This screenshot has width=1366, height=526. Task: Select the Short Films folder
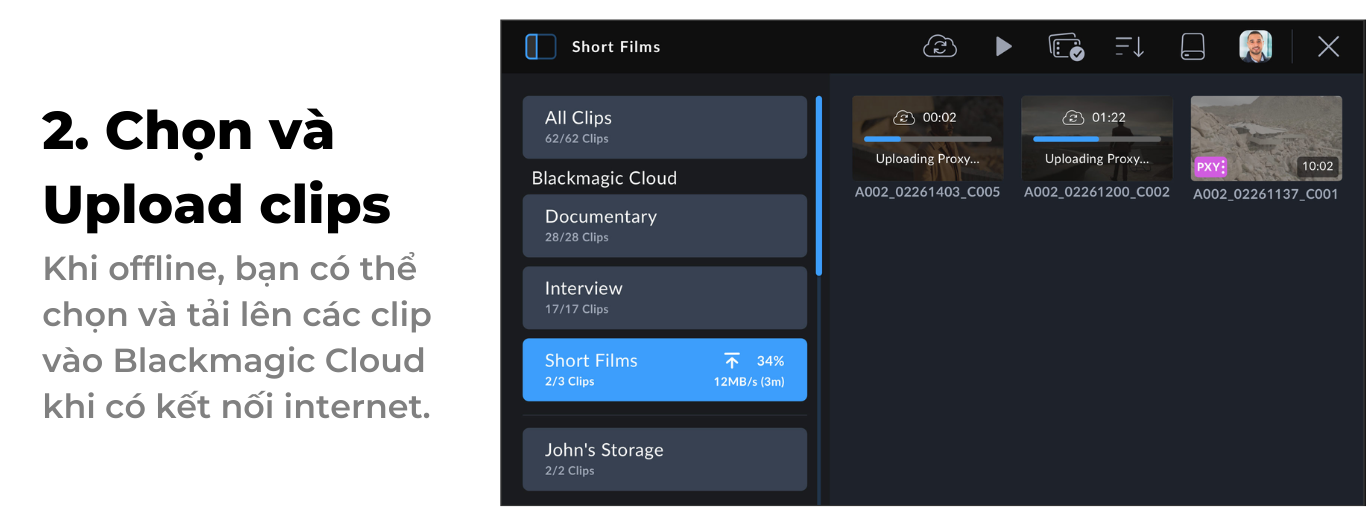point(664,370)
